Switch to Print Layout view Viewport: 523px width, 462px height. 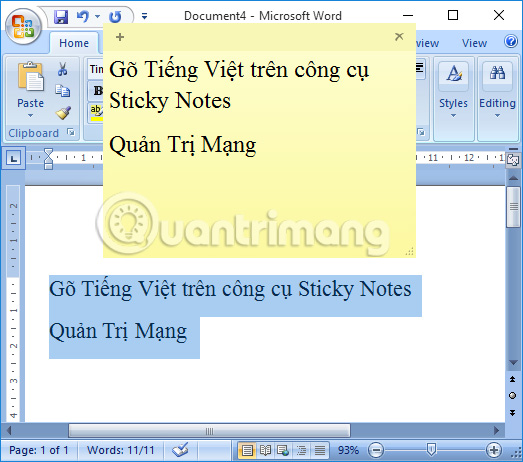(247, 451)
